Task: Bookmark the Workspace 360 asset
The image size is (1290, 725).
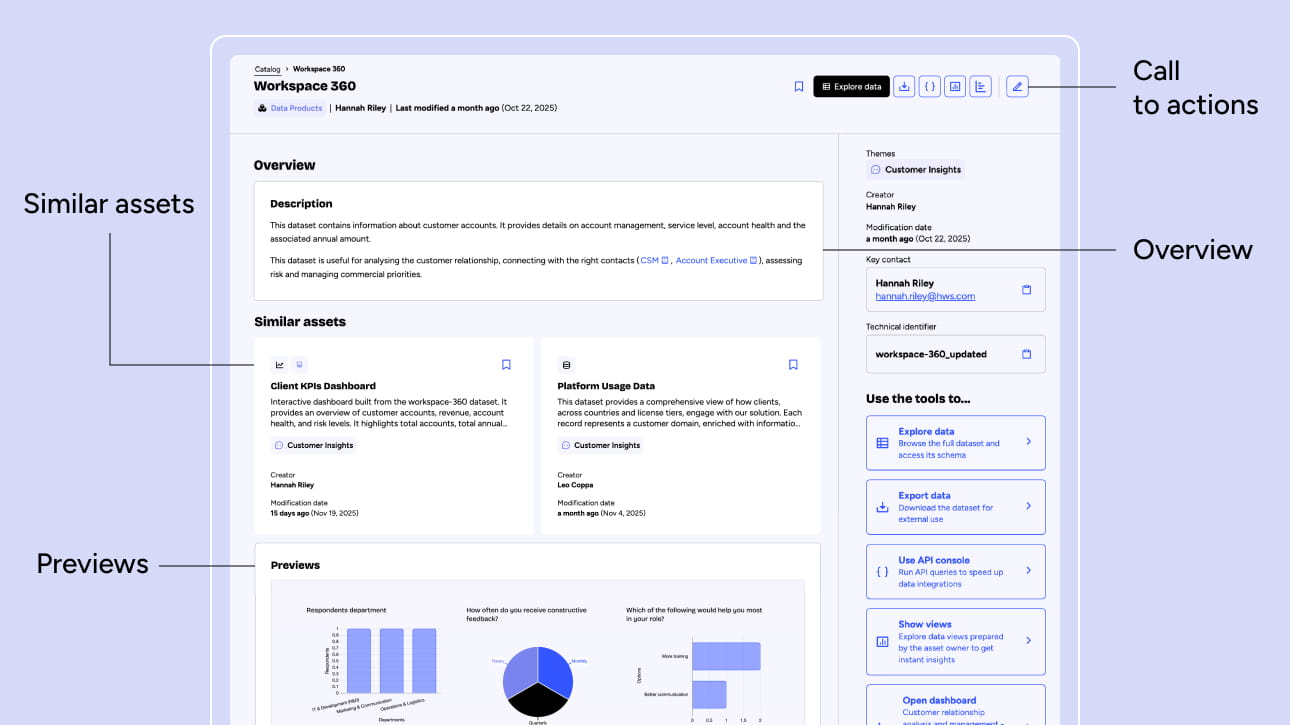Action: click(799, 87)
